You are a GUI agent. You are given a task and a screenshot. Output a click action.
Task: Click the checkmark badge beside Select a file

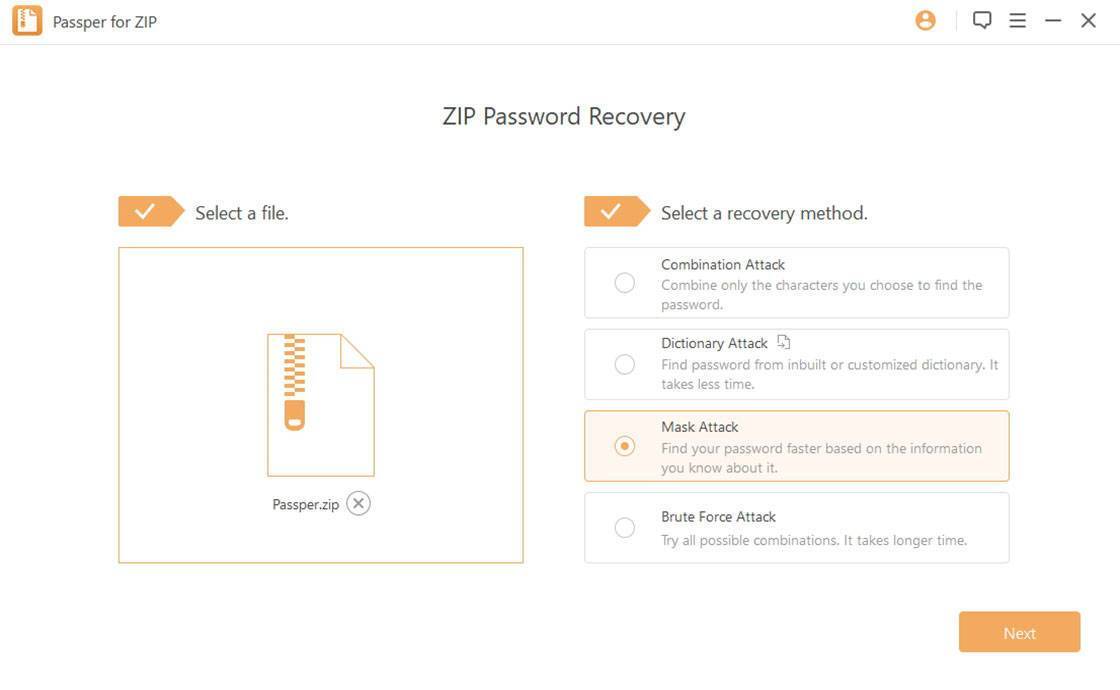click(x=151, y=211)
